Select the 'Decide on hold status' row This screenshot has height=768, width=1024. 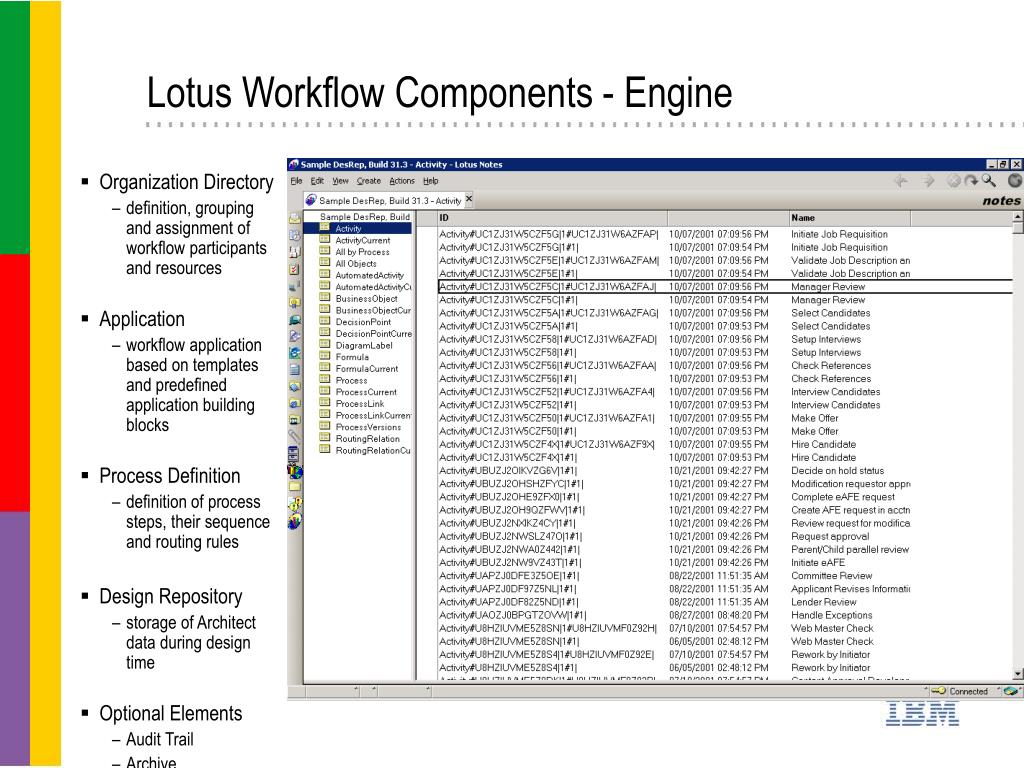click(x=725, y=471)
